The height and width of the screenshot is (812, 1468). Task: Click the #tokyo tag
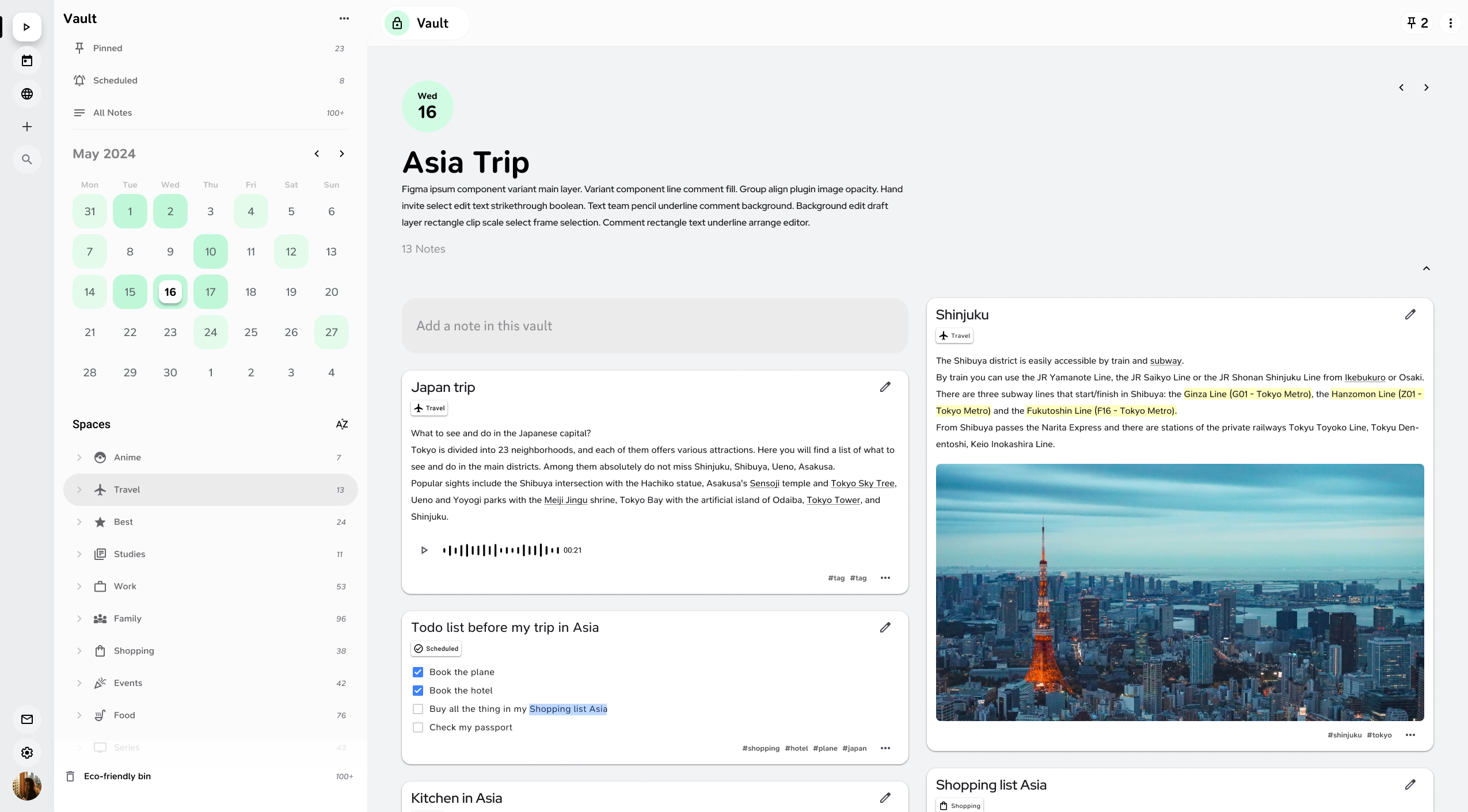pyautogui.click(x=1379, y=735)
